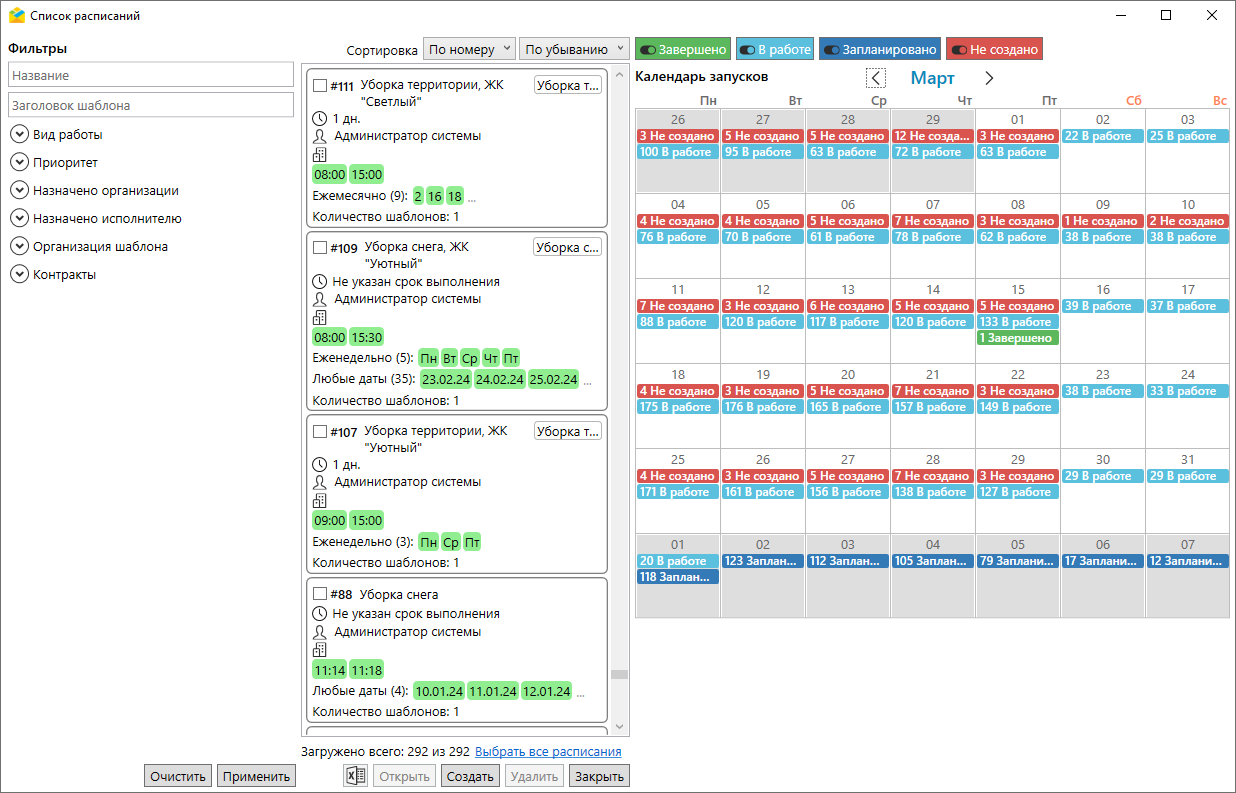Click organization building icon in schedule #107

(x=320, y=500)
